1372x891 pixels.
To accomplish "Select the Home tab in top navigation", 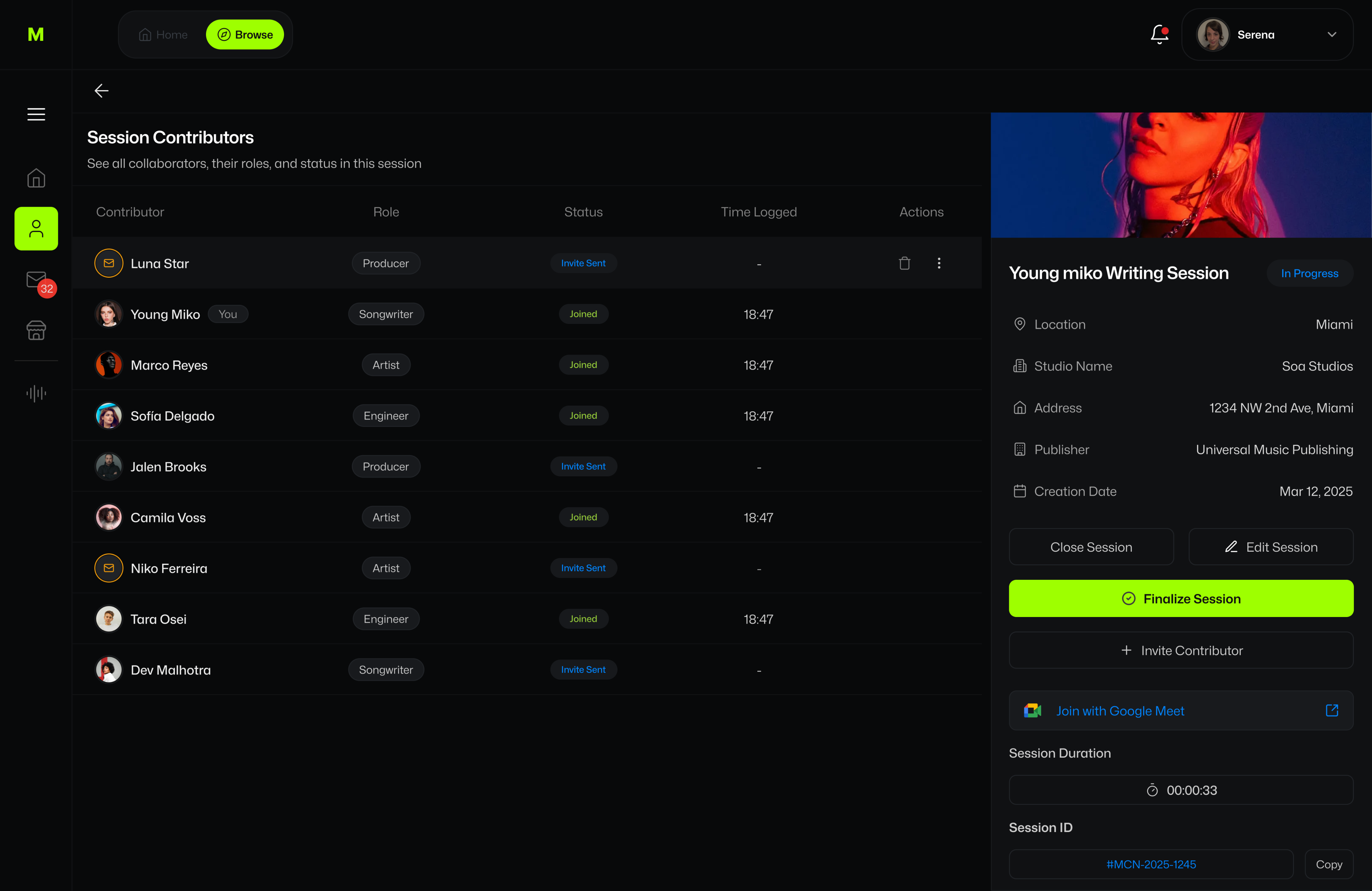I will (x=163, y=35).
